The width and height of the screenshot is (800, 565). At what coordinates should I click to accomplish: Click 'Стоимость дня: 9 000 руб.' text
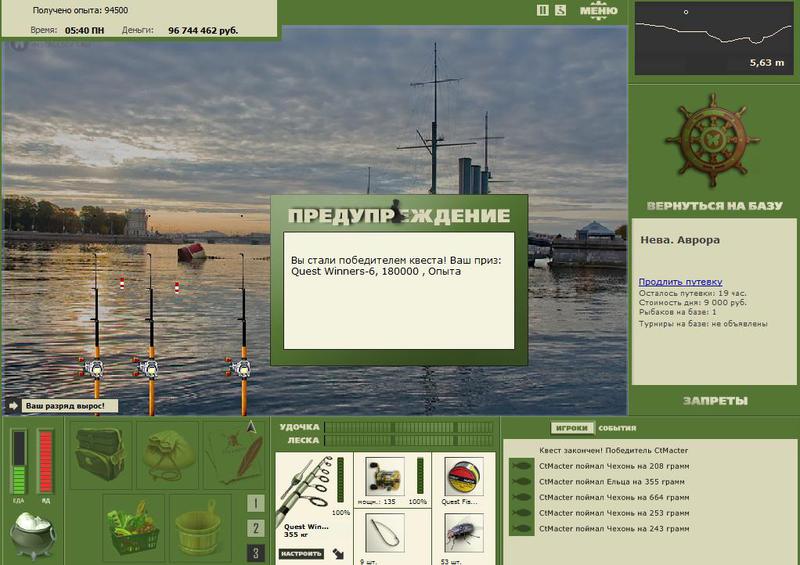pos(692,303)
